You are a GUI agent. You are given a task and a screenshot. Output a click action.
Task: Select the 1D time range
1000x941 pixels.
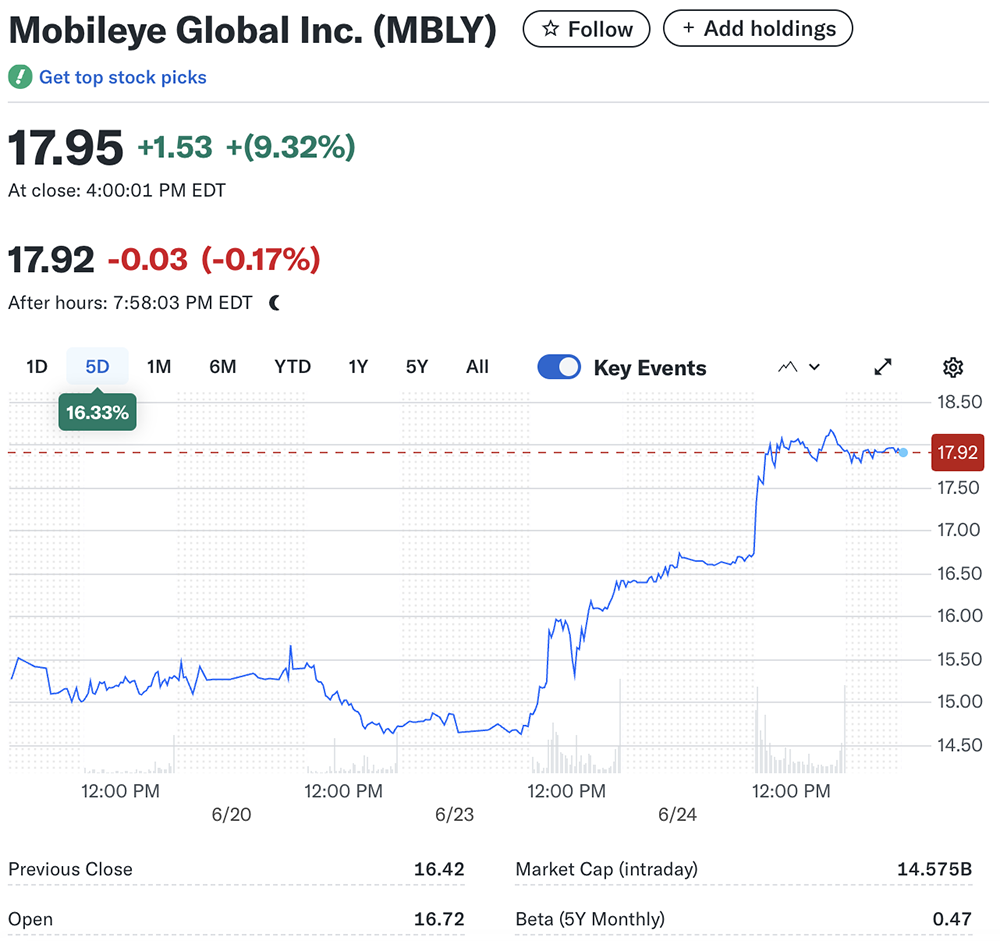coord(36,367)
